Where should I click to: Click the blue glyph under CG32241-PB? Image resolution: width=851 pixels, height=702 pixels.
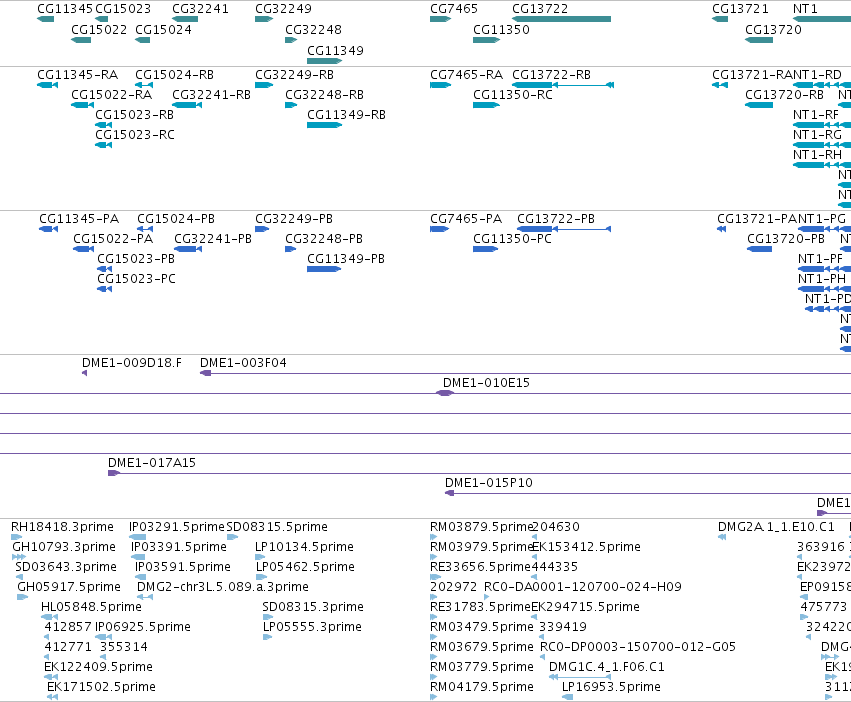[188, 249]
